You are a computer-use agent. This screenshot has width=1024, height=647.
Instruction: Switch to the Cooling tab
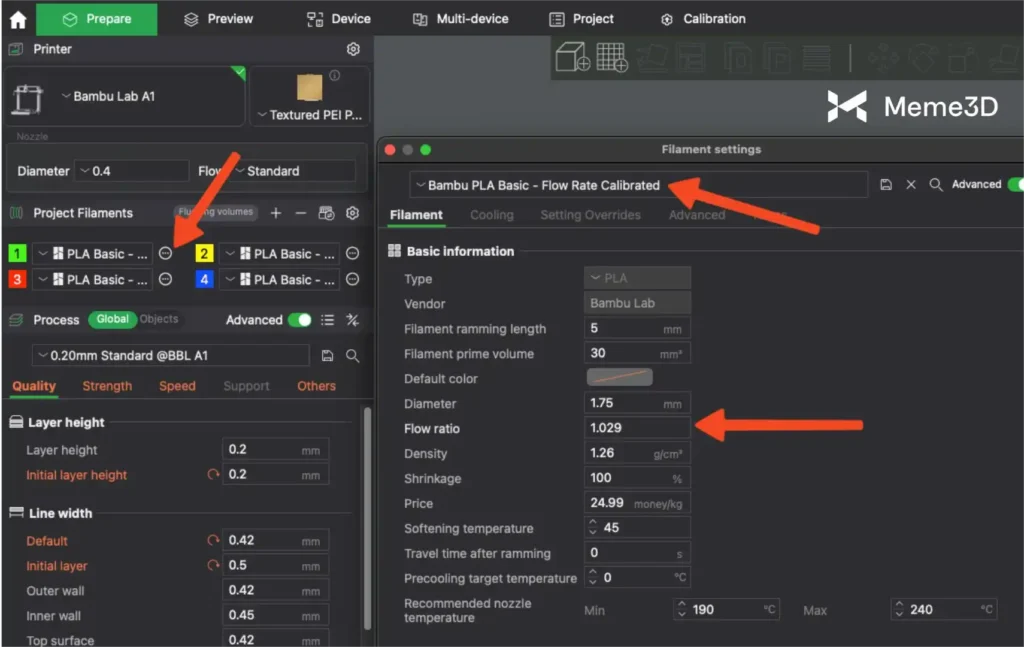pos(491,215)
